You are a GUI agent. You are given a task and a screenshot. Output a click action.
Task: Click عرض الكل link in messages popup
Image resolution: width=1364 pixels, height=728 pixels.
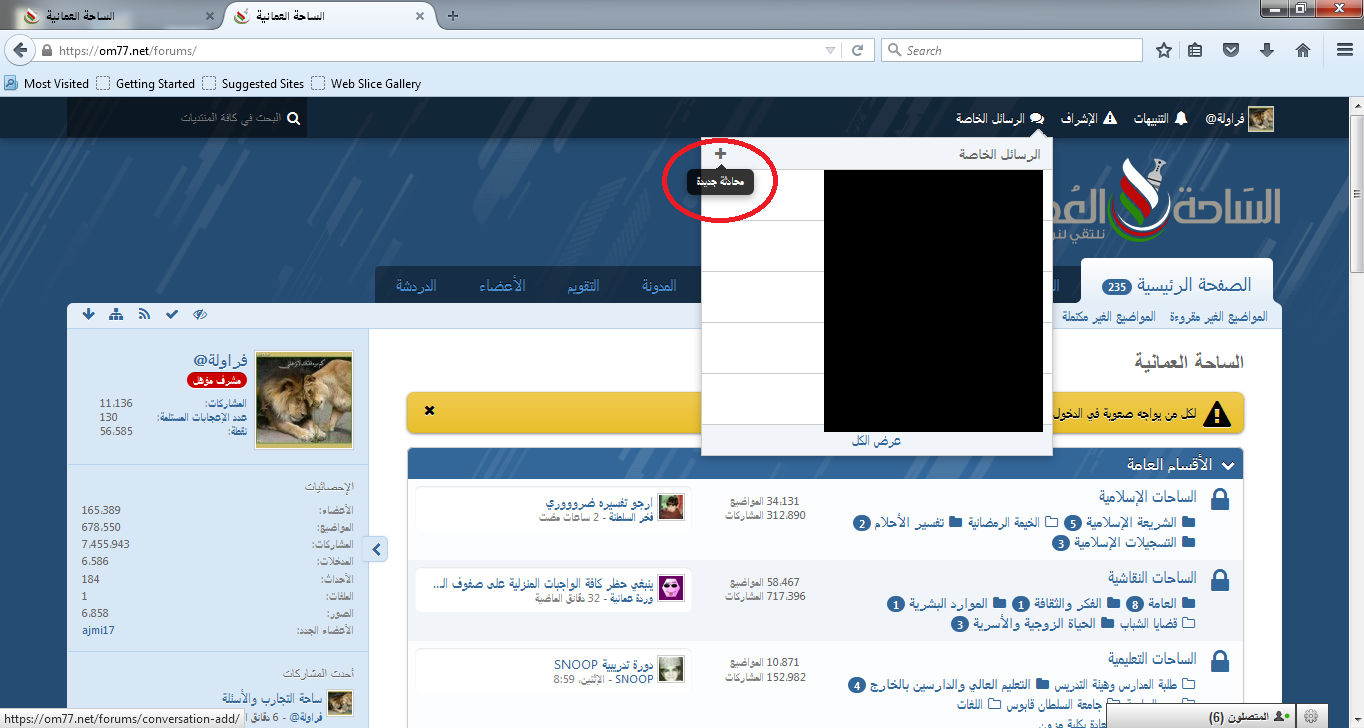coord(877,441)
